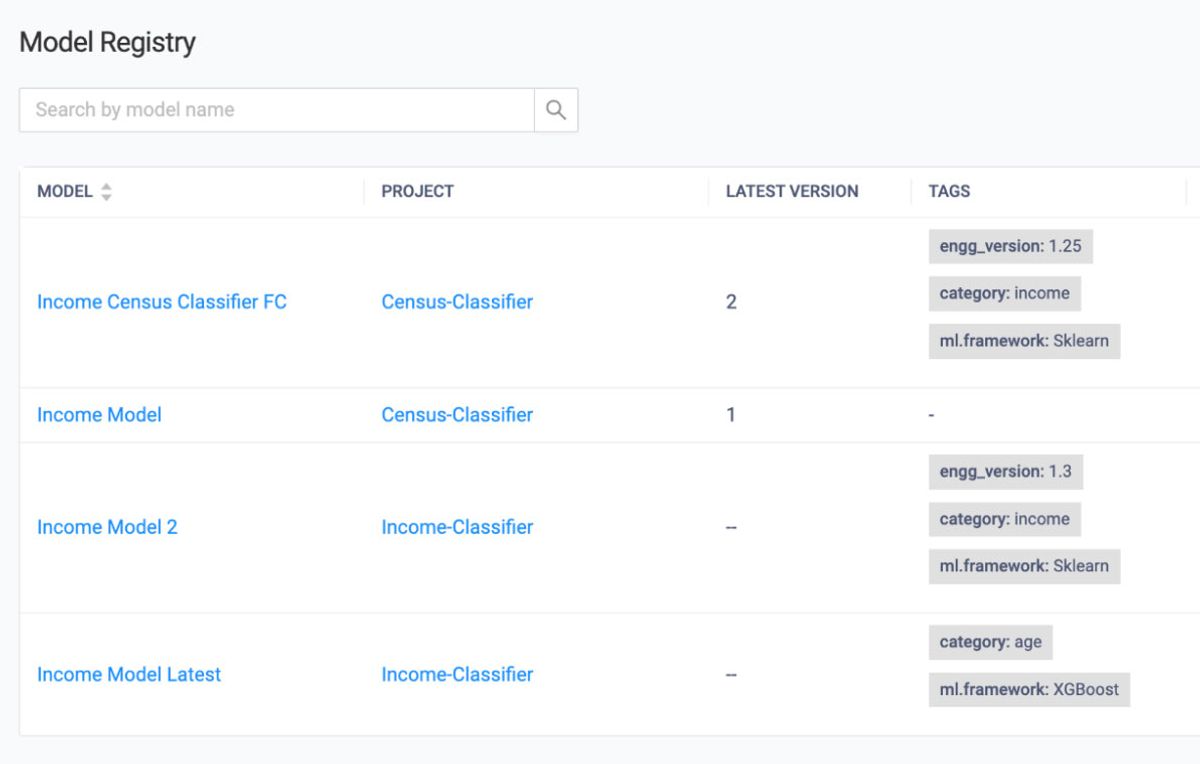Select the Income Model 2 link
Screen dimensions: 1200x764
pos(106,527)
